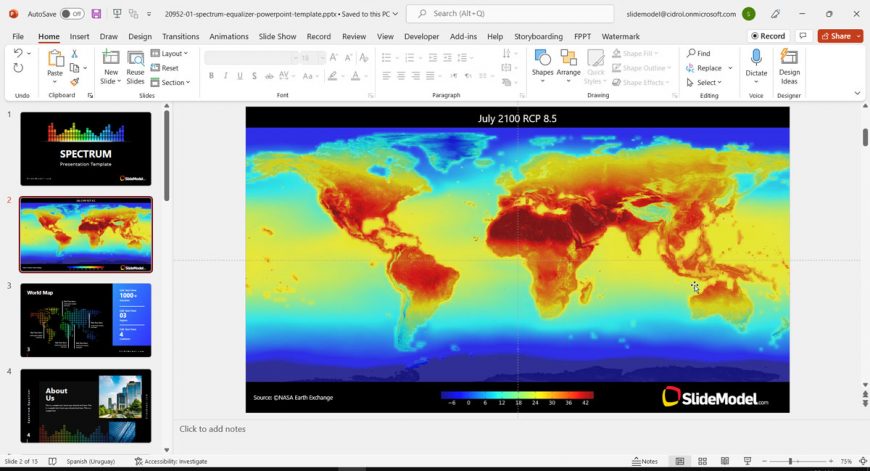
Task: Toggle the AutoSave switch
Action: pos(72,14)
